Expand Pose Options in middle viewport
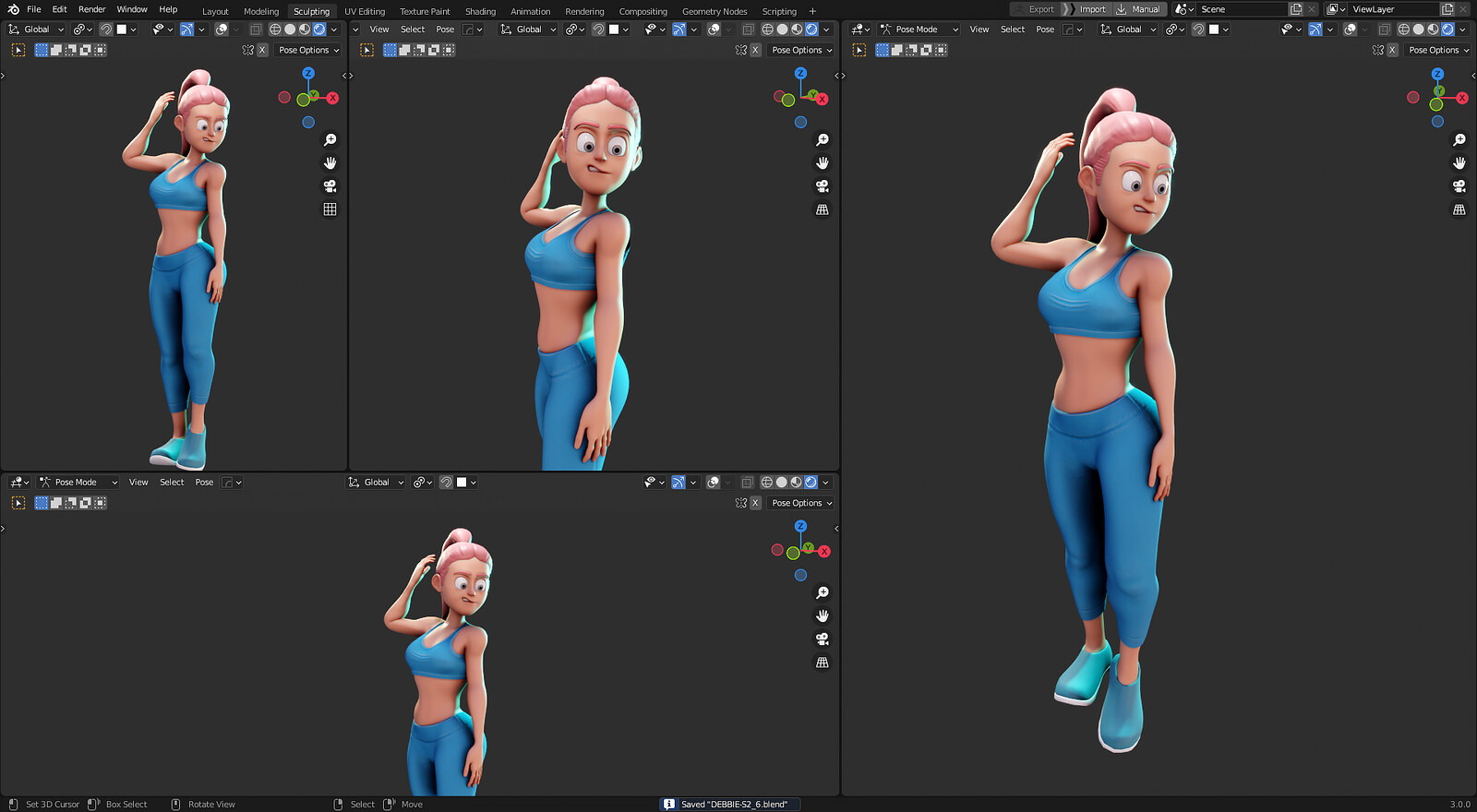 coord(802,51)
